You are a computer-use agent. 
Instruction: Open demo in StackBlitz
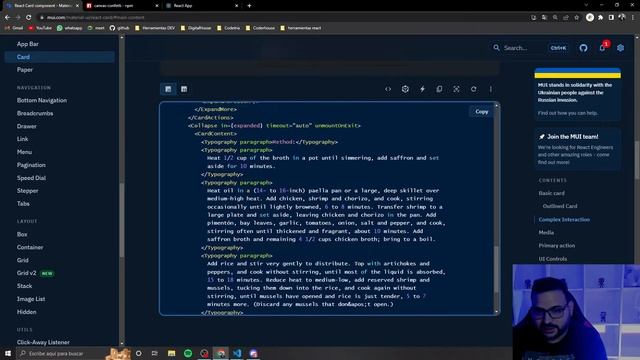coord(422,89)
